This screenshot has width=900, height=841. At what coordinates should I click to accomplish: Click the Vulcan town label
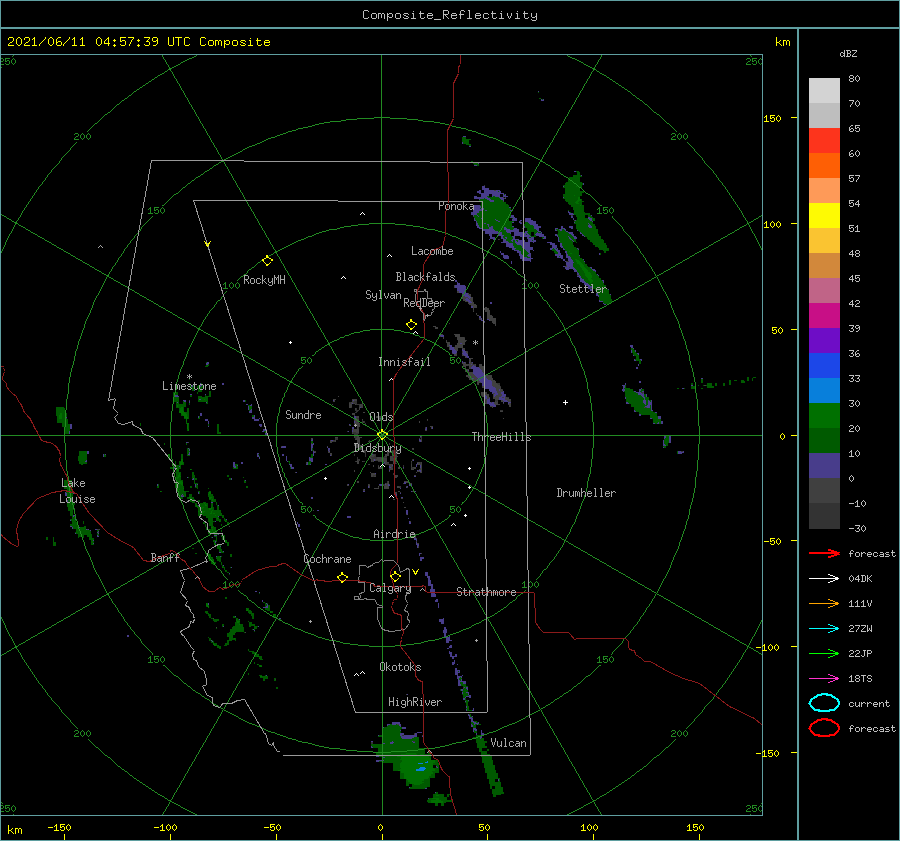[x=508, y=743]
